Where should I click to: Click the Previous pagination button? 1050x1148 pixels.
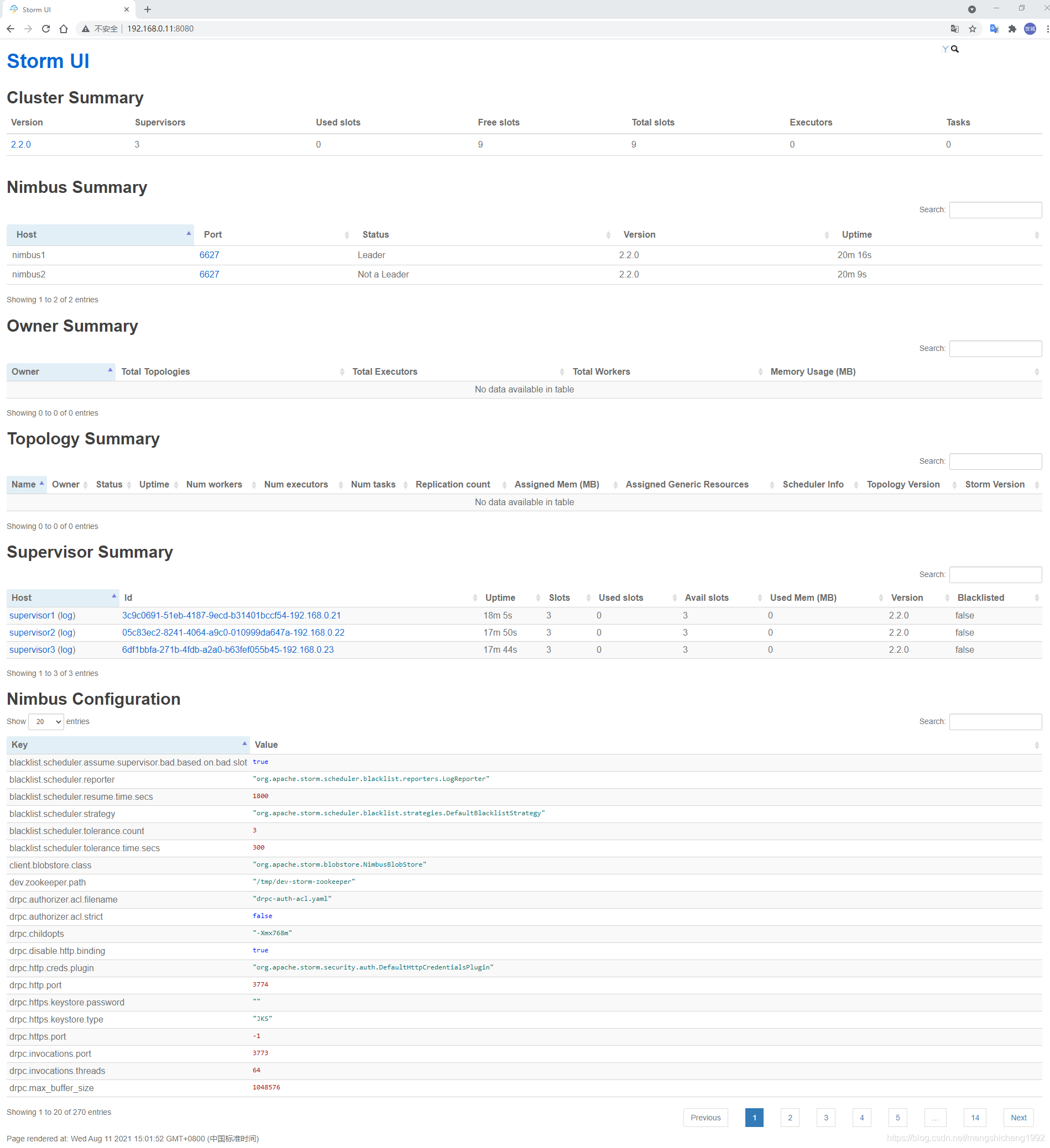tap(706, 1117)
